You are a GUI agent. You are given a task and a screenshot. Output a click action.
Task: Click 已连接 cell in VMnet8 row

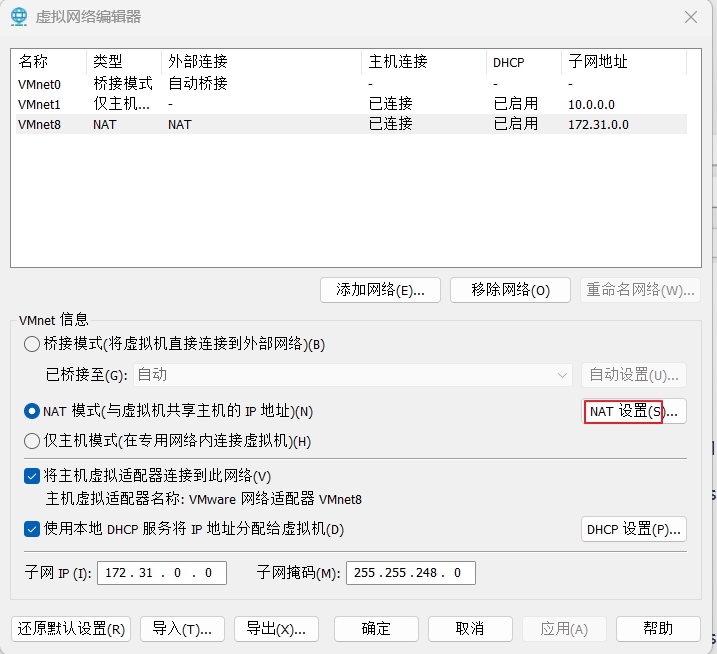pos(391,124)
